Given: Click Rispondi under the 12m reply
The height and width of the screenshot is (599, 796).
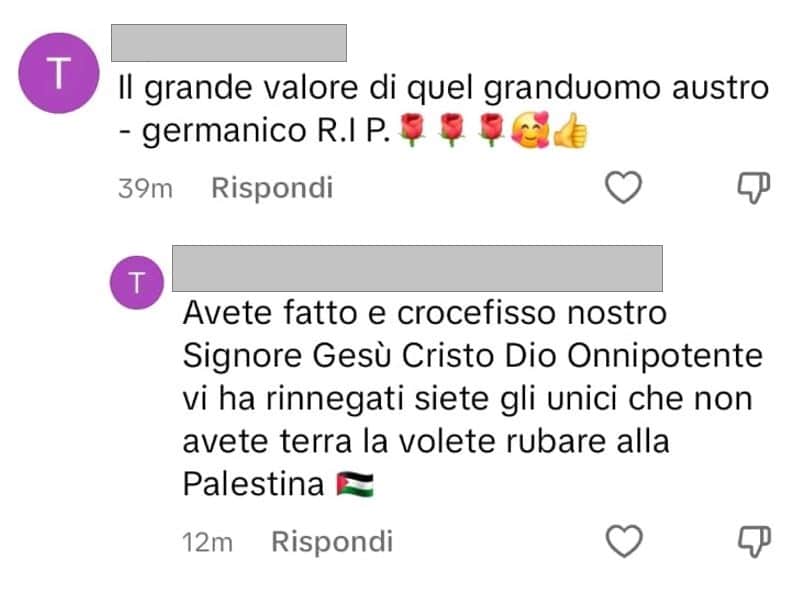Looking at the screenshot, I should click(332, 542).
